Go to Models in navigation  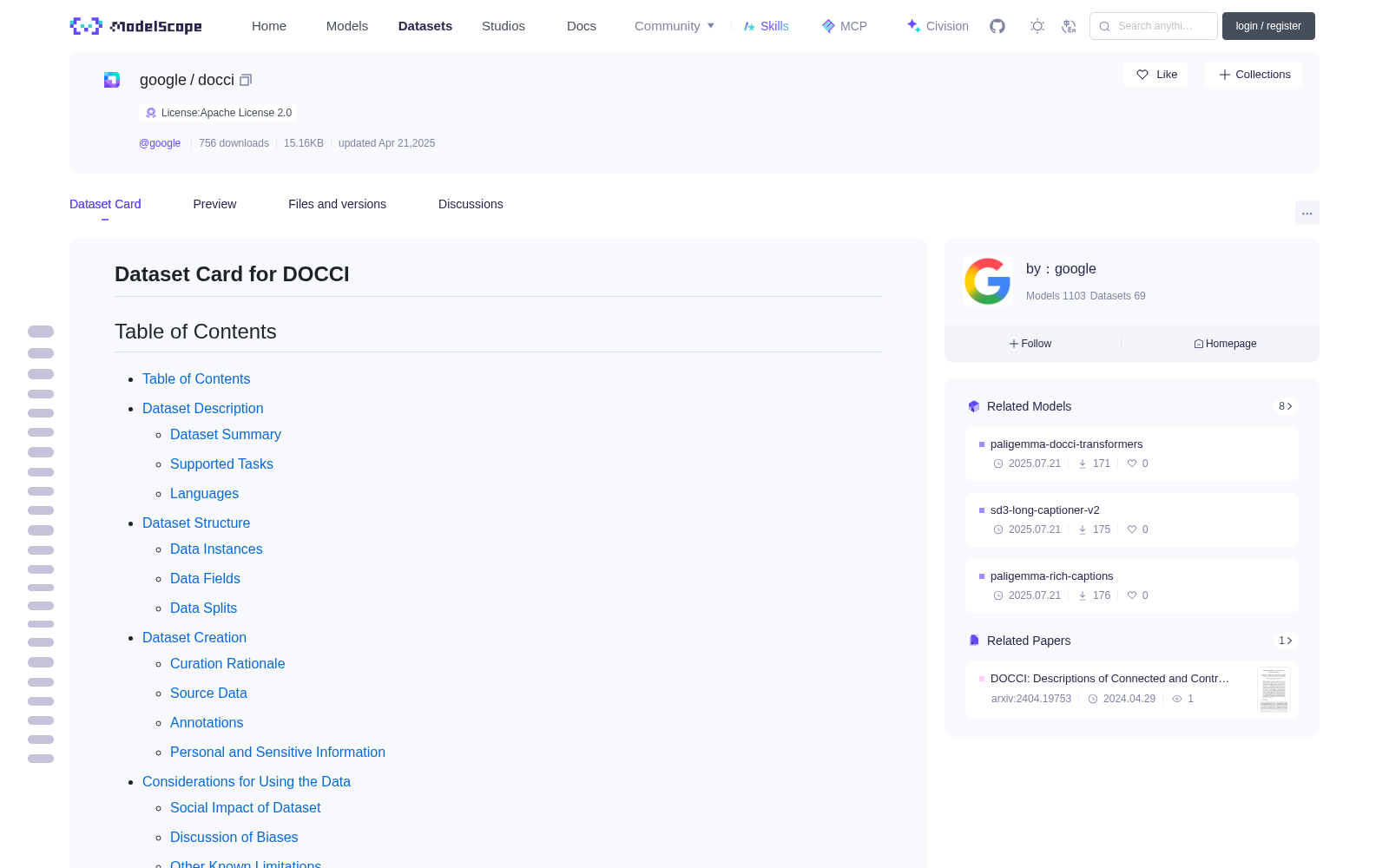[x=347, y=26]
